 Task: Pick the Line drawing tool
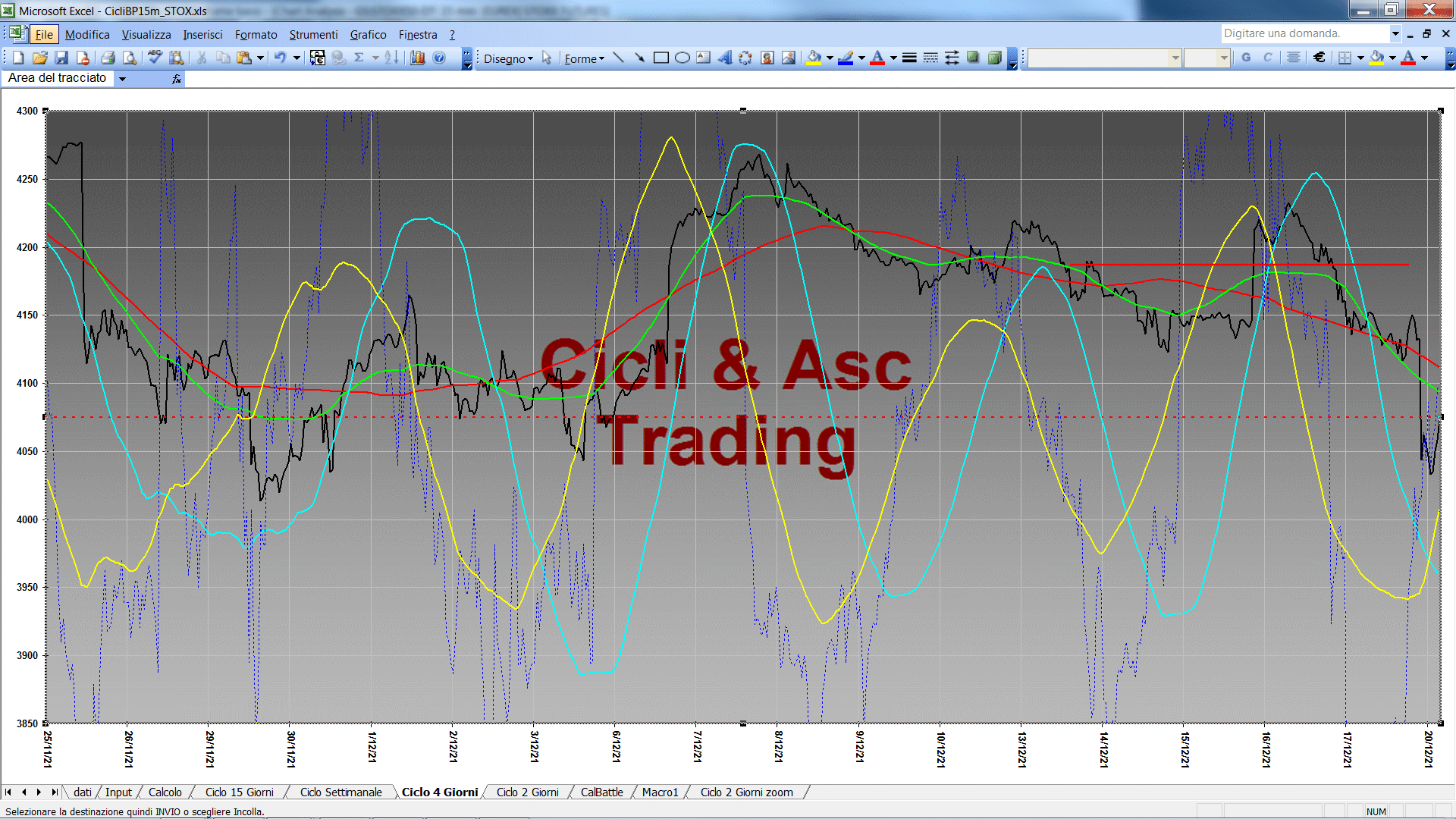[618, 58]
